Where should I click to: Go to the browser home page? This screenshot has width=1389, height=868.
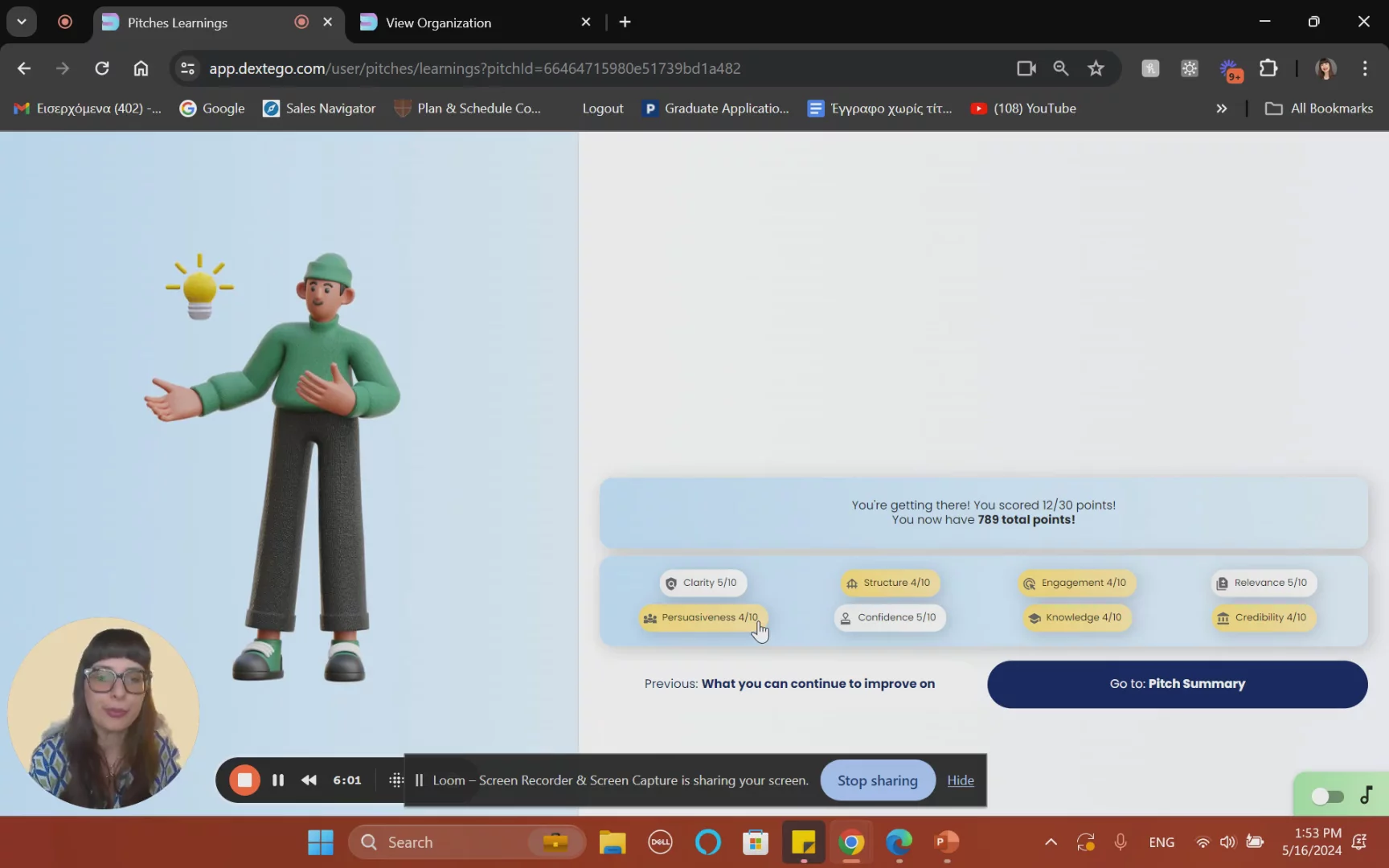(141, 68)
